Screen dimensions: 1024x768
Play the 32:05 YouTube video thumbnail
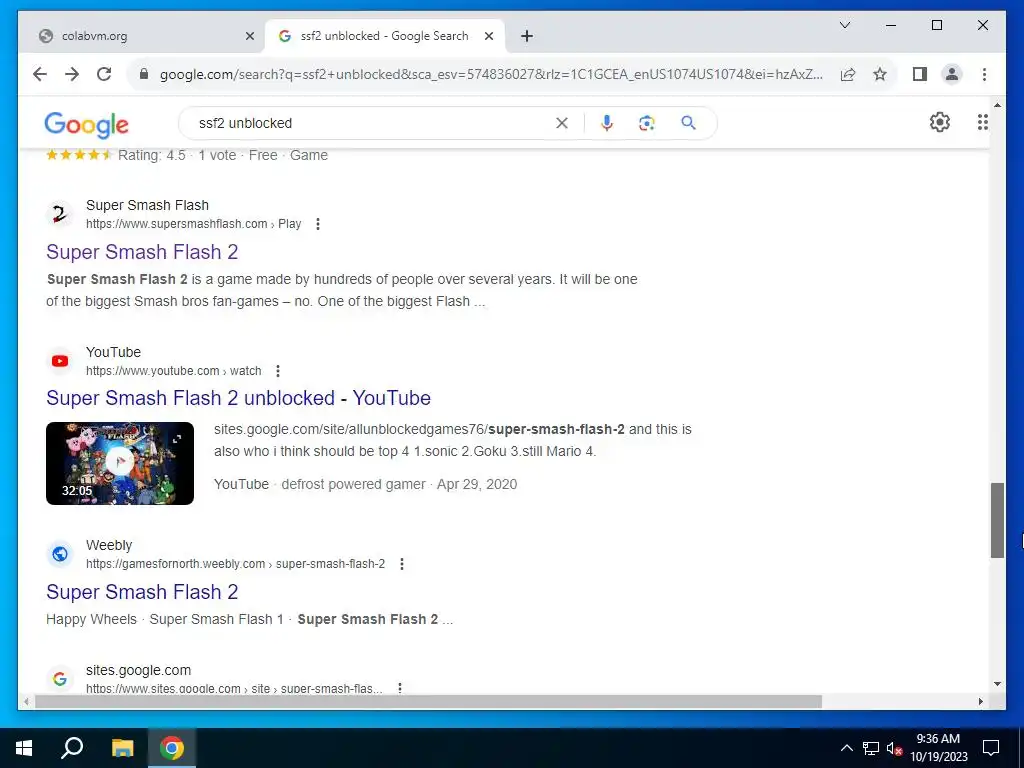120,463
